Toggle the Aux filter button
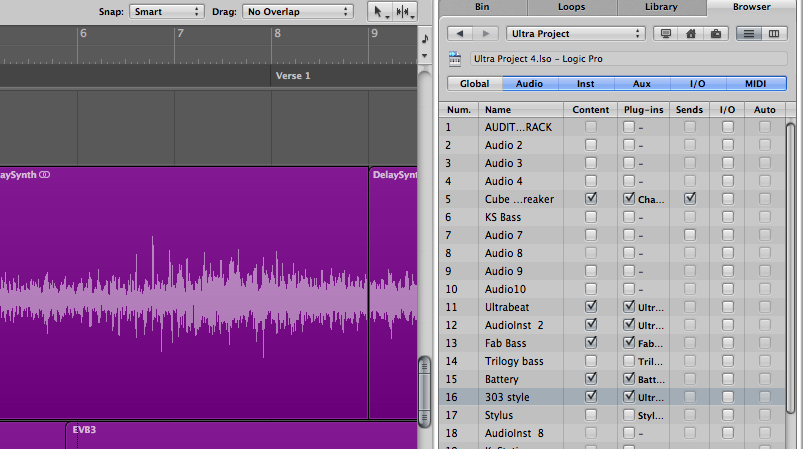 tap(642, 84)
